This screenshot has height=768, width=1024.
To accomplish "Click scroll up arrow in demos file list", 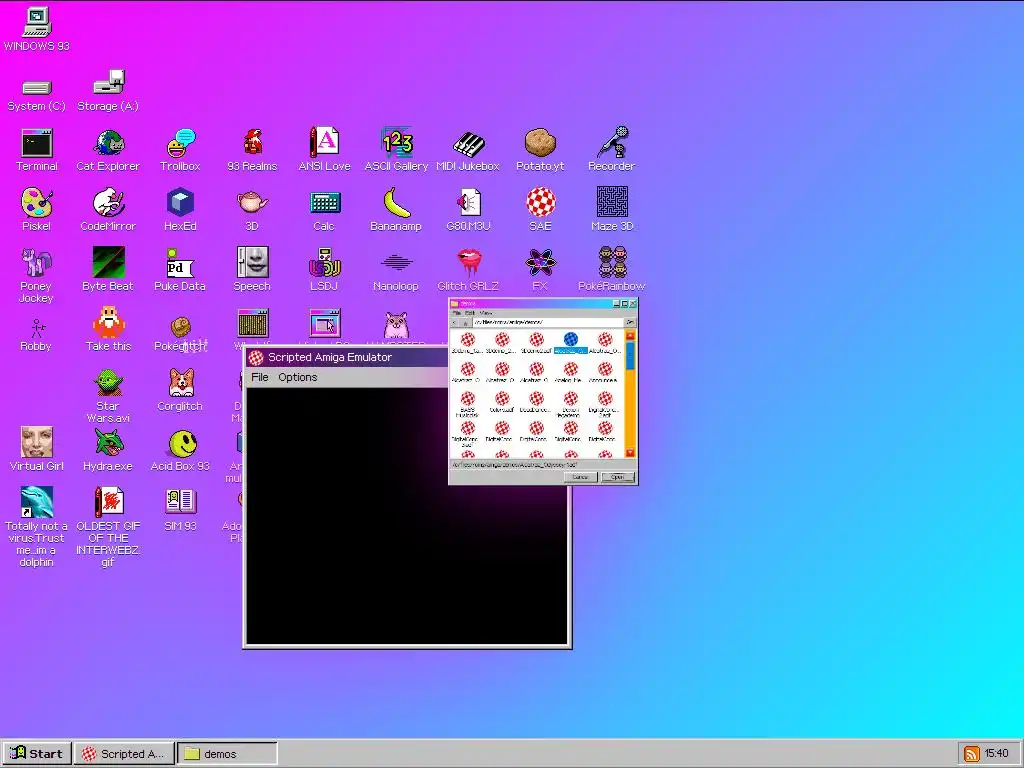I will point(630,336).
